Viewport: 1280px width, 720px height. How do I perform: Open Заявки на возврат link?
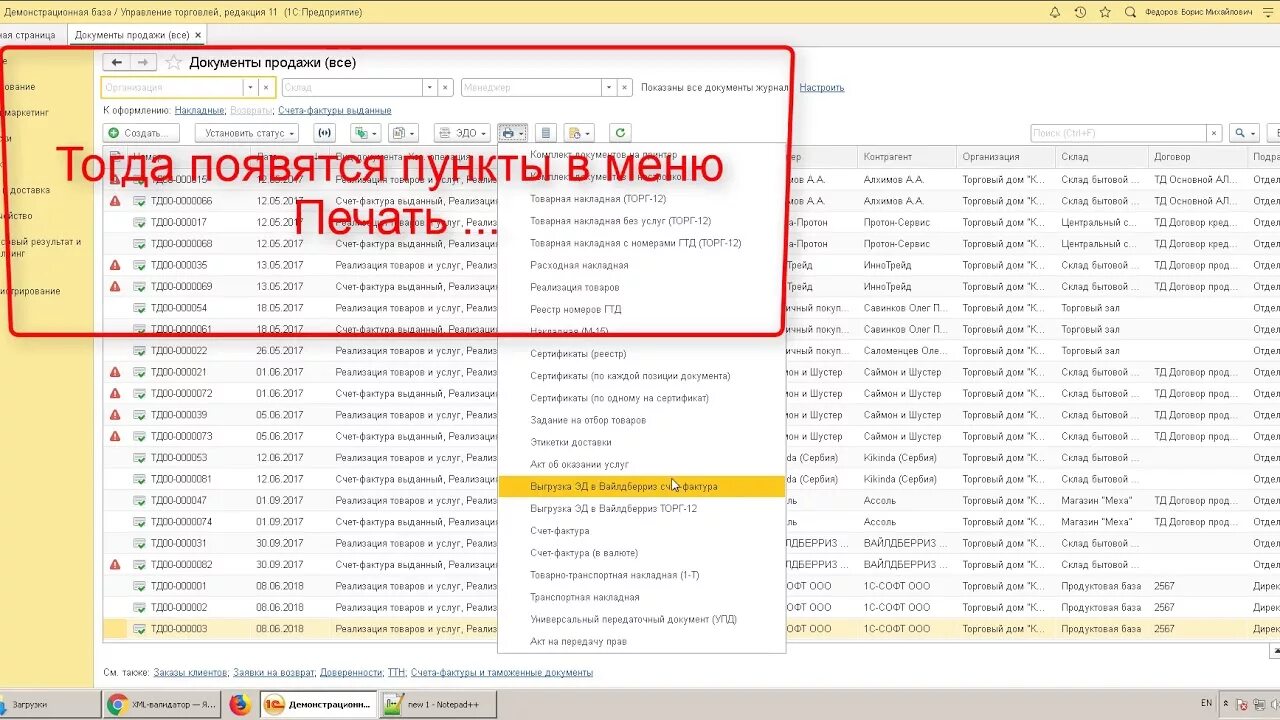point(274,673)
